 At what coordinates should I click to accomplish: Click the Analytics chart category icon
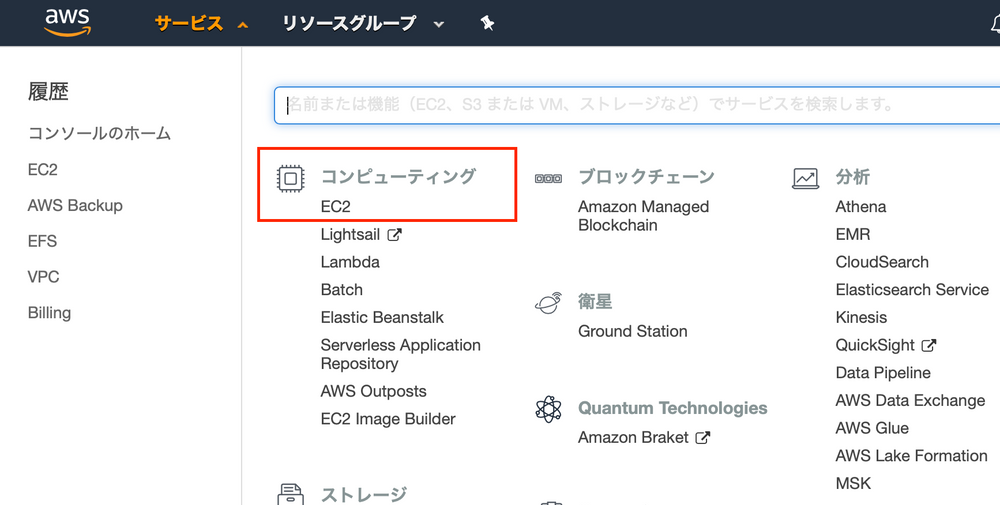(805, 179)
